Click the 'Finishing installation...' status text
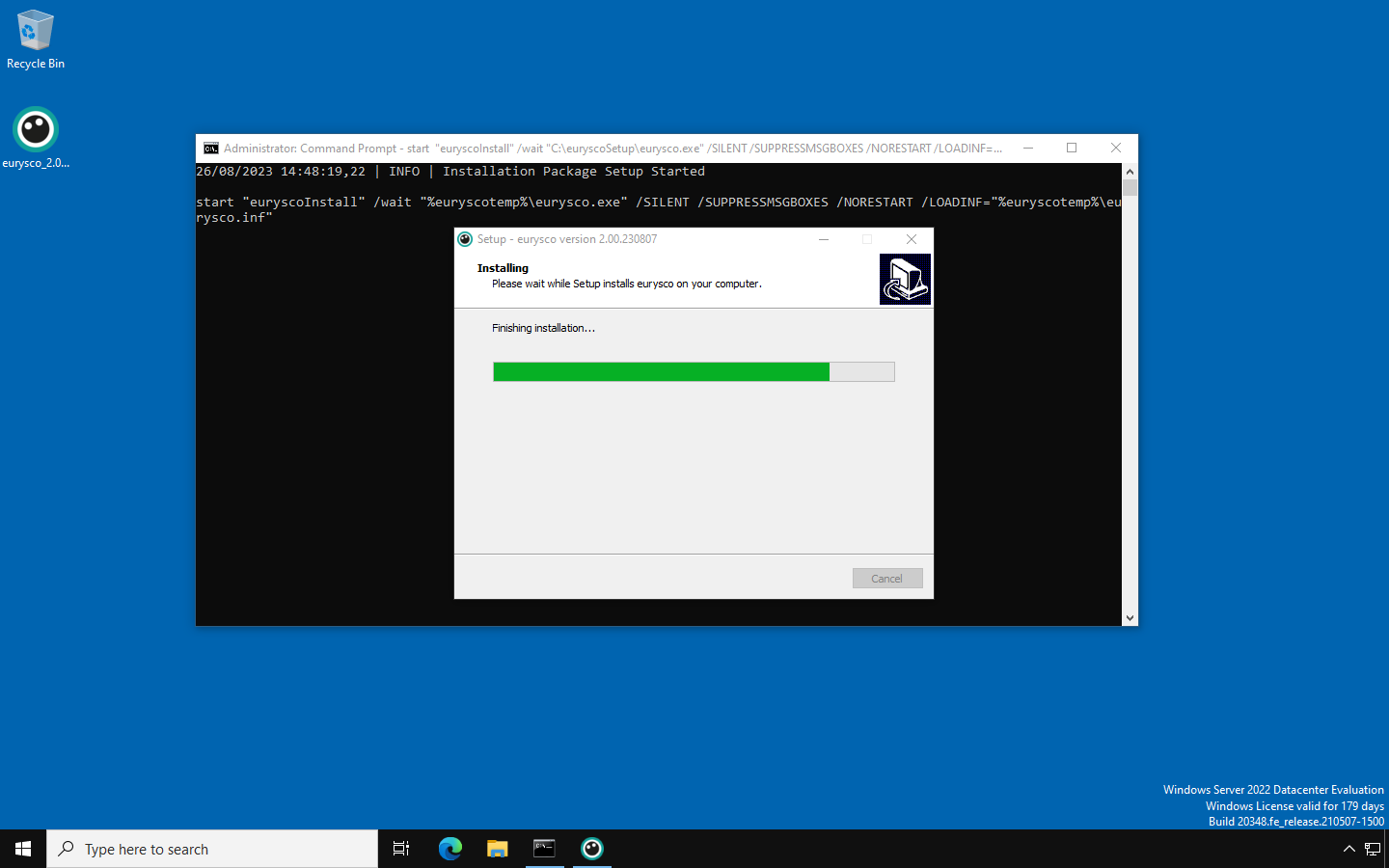This screenshot has width=1389, height=868. tap(543, 329)
